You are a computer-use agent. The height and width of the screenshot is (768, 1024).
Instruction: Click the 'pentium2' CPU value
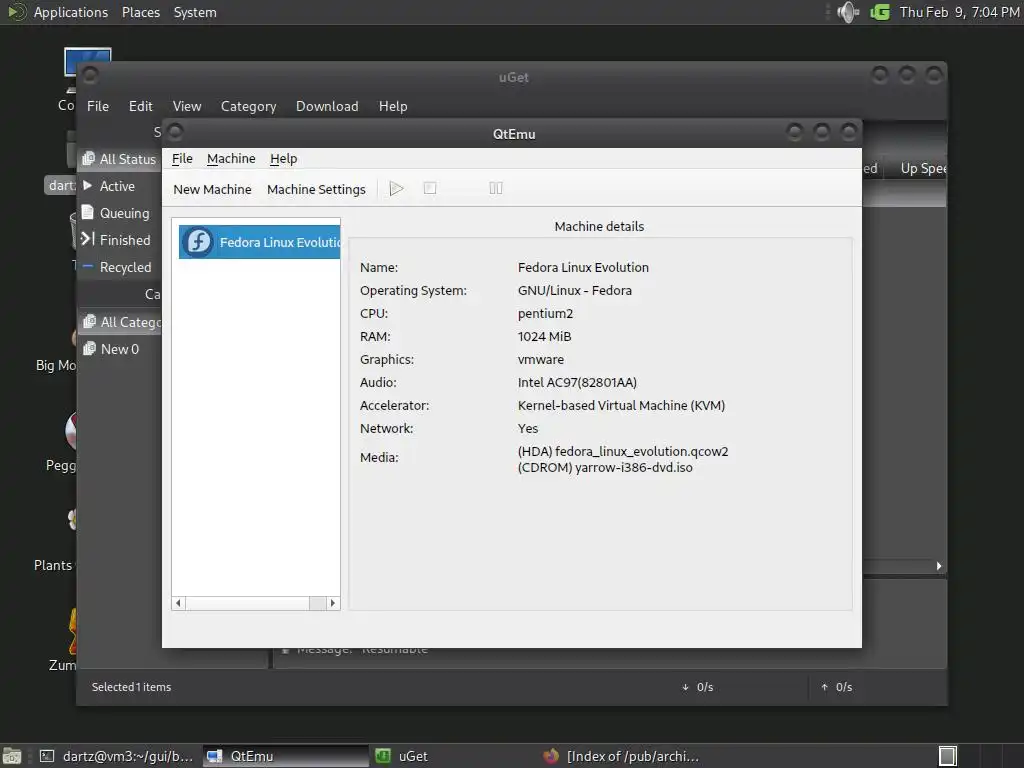(545, 313)
